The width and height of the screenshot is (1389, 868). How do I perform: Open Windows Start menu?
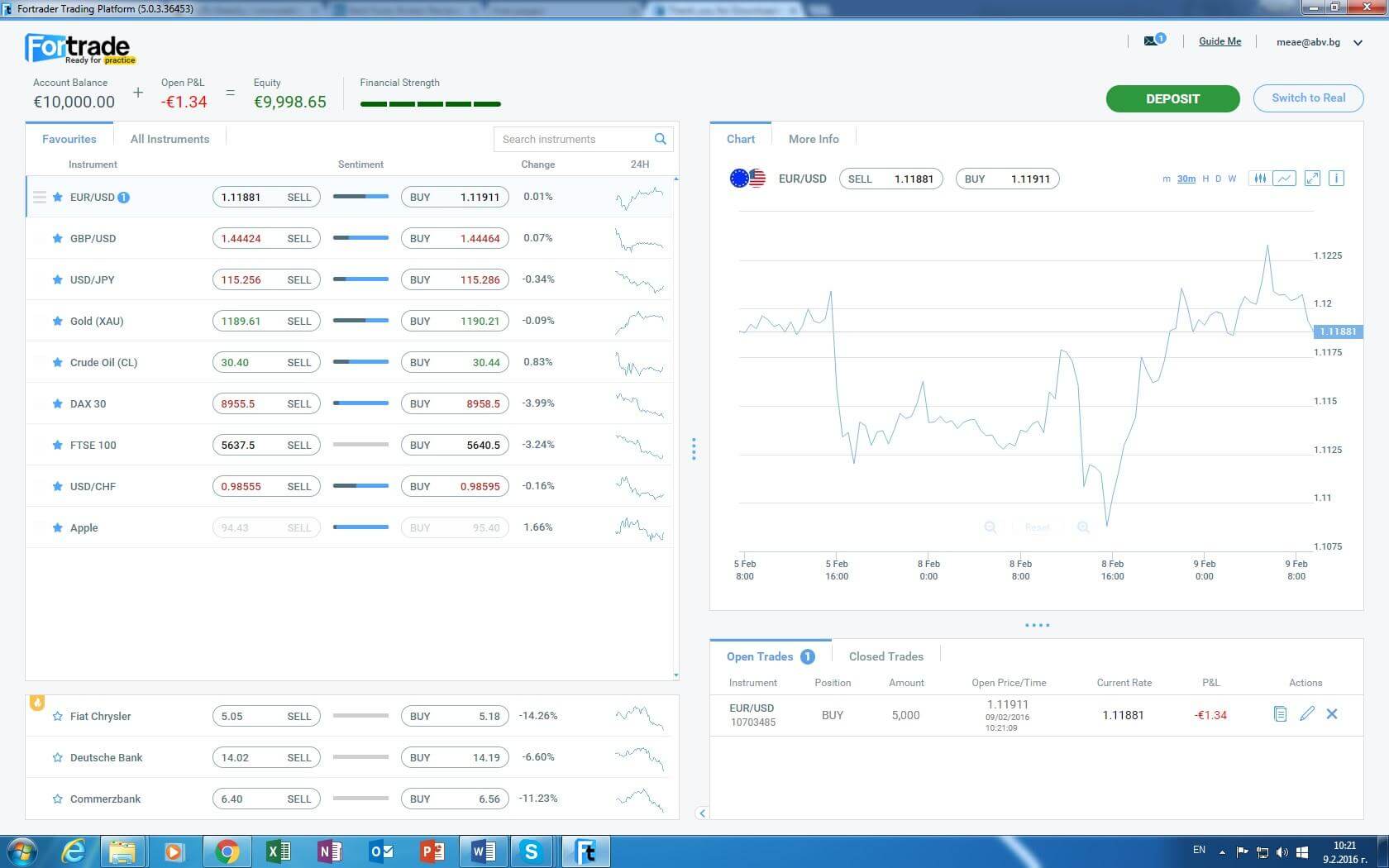coord(21,851)
